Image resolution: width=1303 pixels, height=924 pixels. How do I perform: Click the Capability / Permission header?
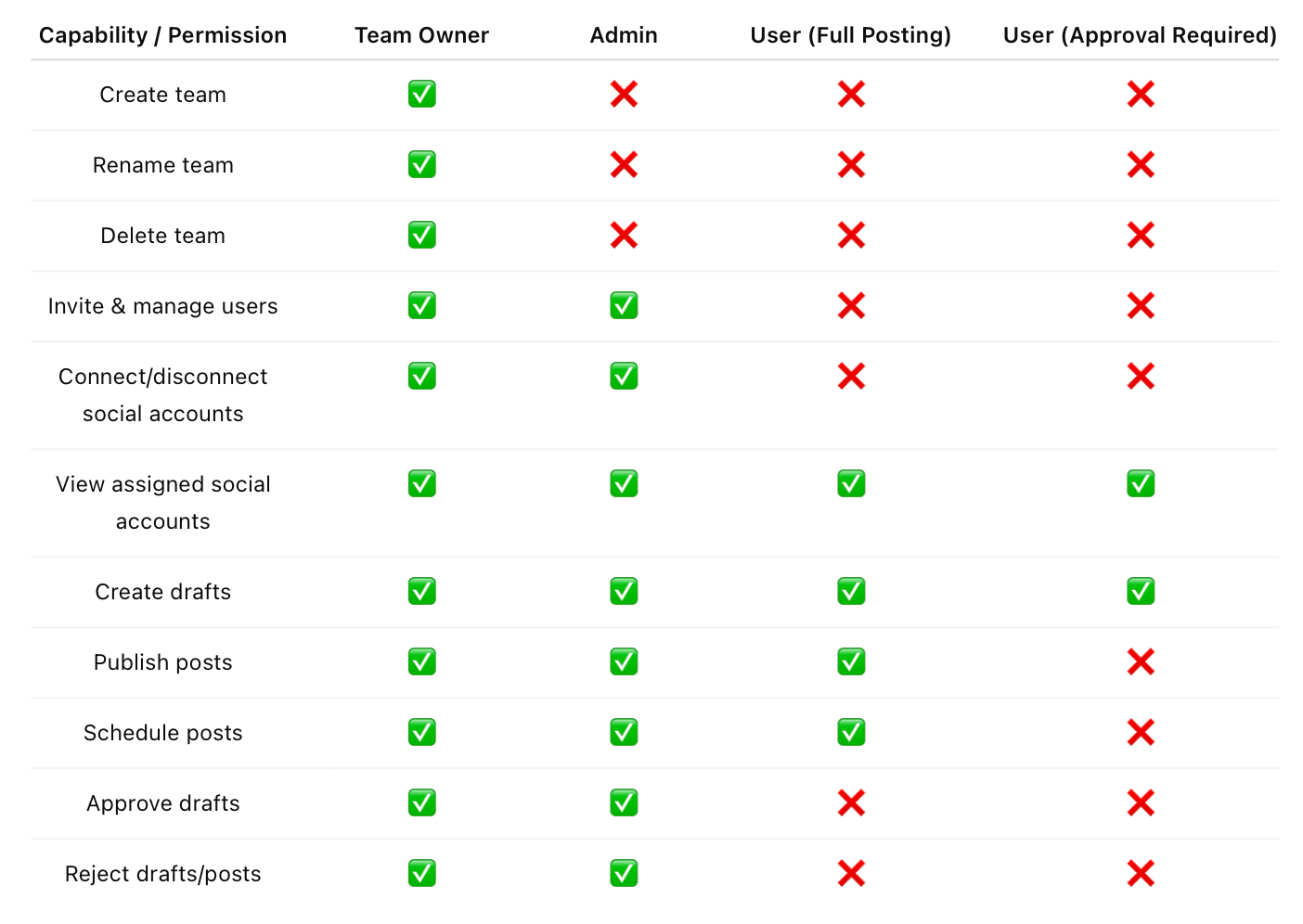click(x=163, y=35)
